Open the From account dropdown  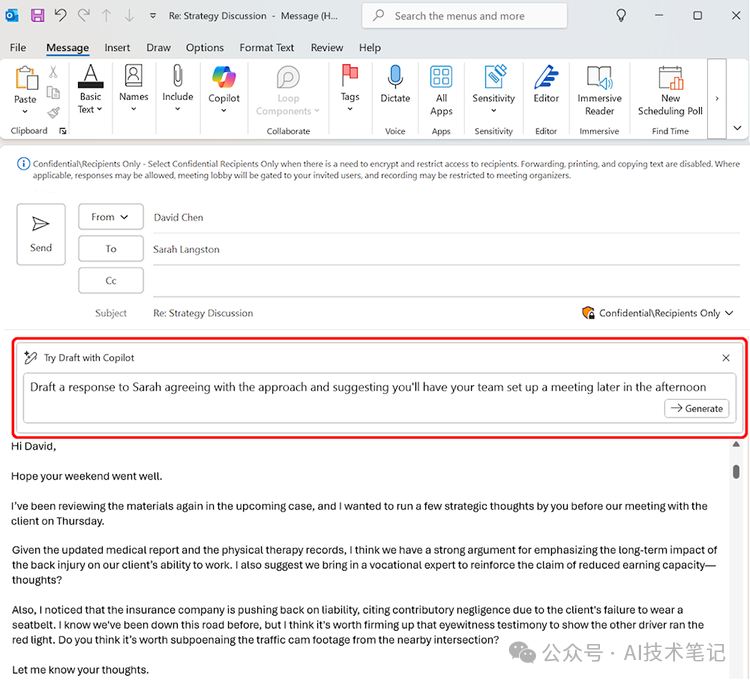(110, 217)
